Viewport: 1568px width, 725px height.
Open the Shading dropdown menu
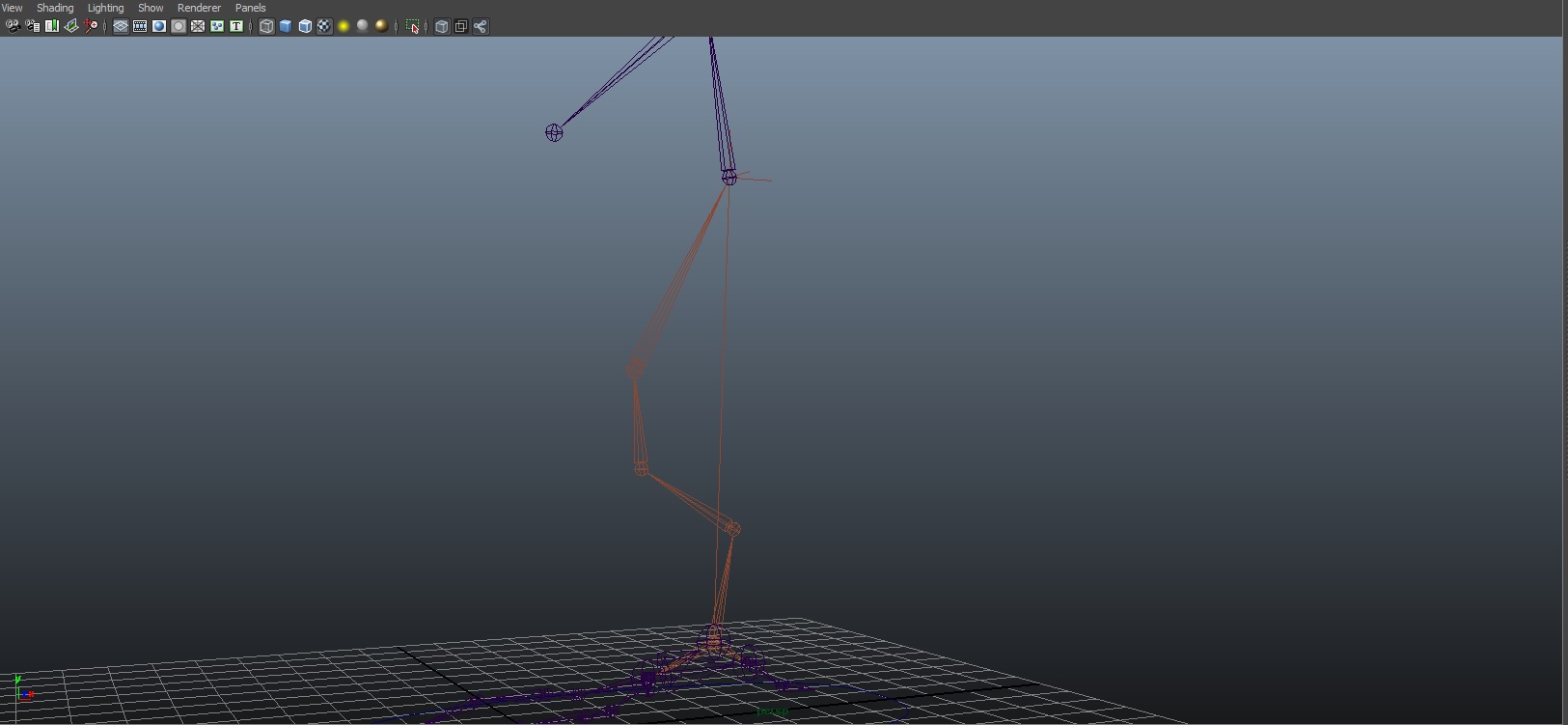coord(55,8)
